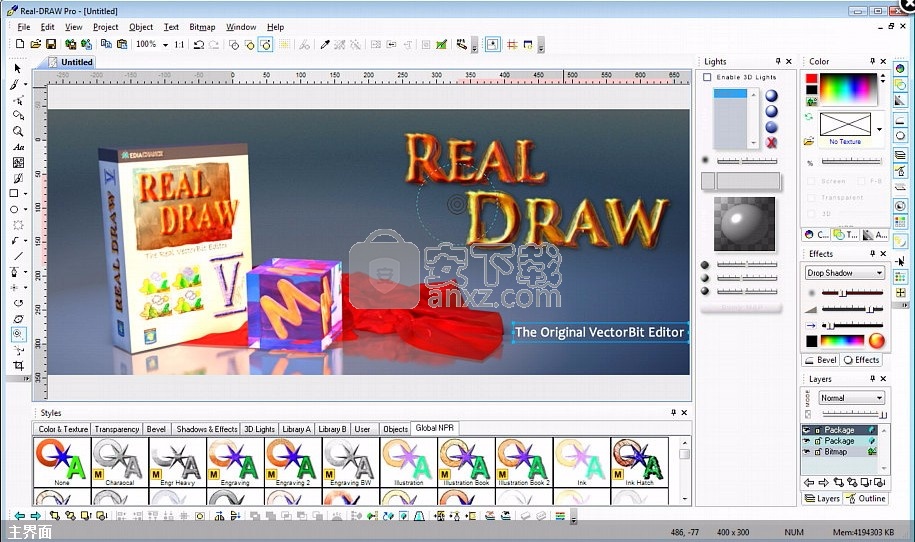915x542 pixels.
Task: Hide the first Package layer via its eye
Action: pyautogui.click(x=807, y=430)
